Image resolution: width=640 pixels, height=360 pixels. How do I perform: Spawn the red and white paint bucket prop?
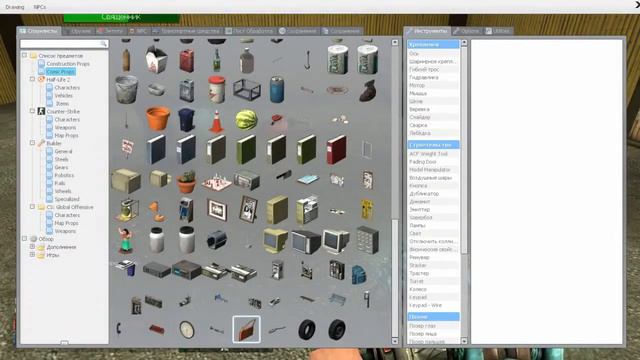(217, 89)
